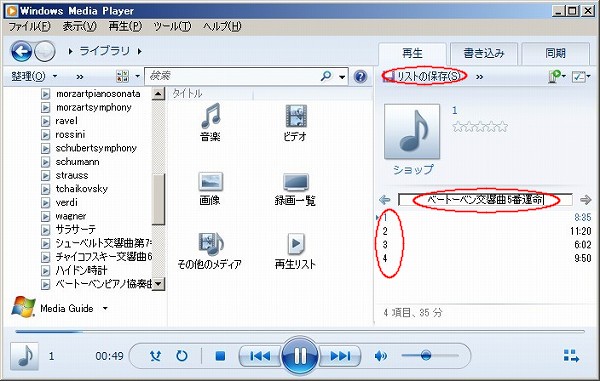600x381 pixels.
Task: Open the 画像 pictures category icon
Action: click(210, 181)
